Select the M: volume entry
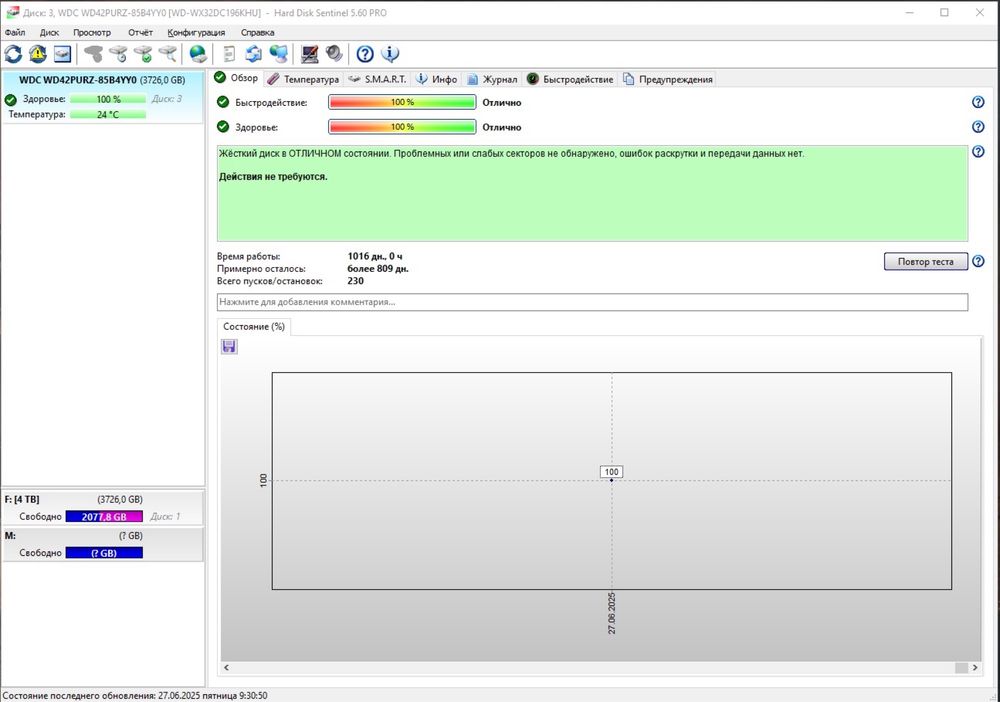The width and height of the screenshot is (1000, 702). tap(103, 544)
